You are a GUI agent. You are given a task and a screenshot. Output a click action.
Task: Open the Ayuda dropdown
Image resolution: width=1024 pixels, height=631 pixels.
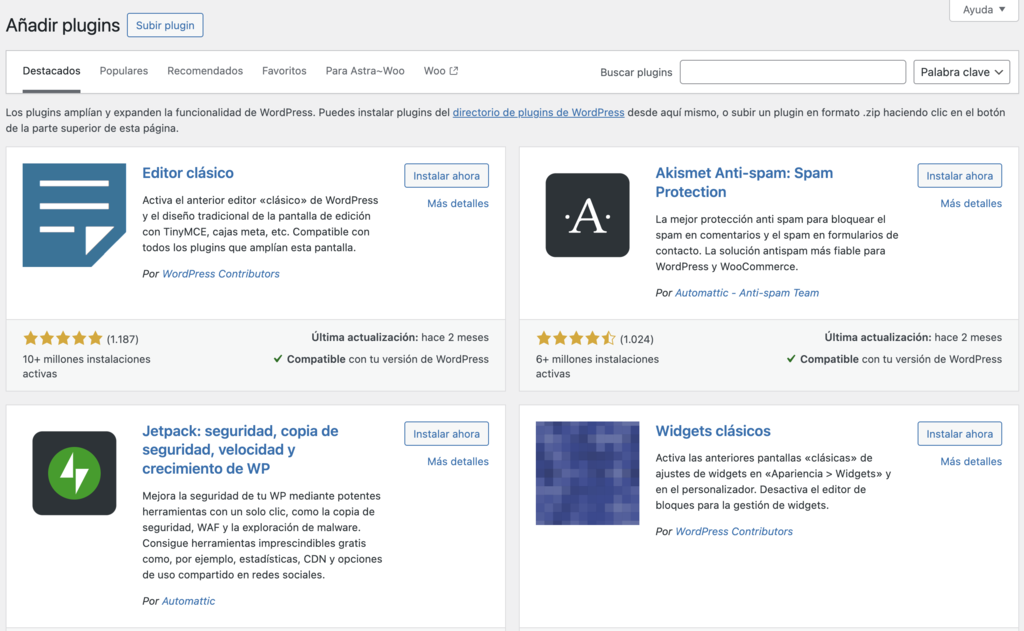tap(981, 10)
